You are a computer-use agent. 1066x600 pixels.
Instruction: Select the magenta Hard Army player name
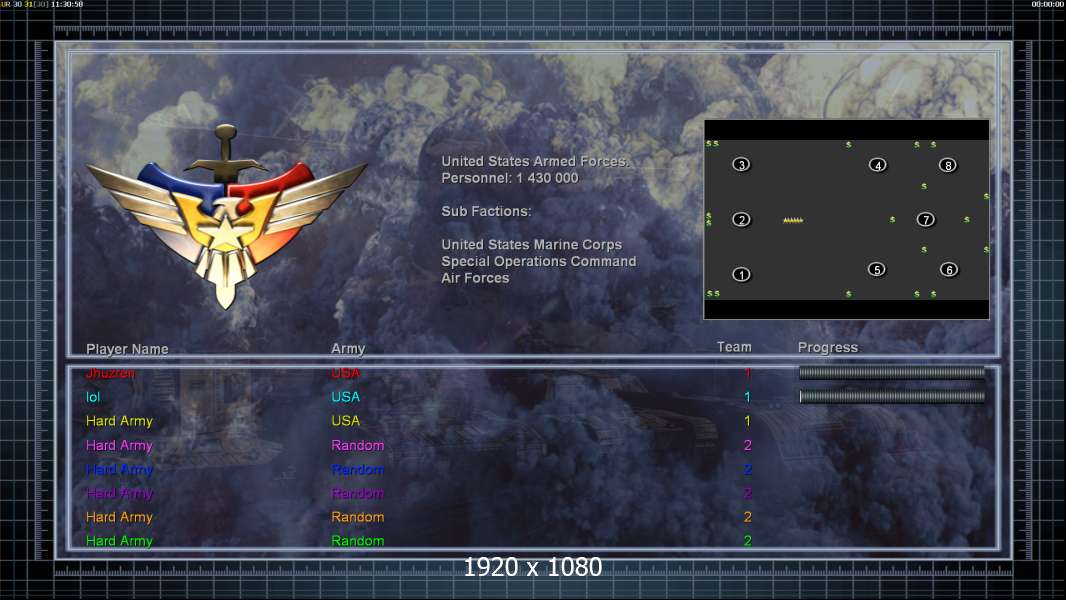click(119, 446)
